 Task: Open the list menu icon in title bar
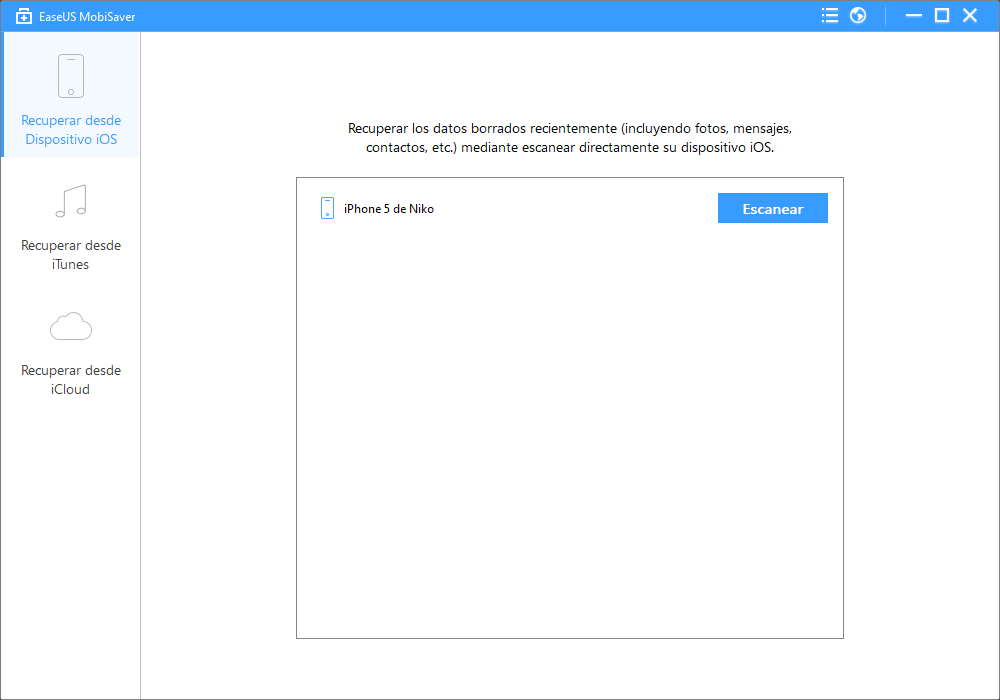pos(829,15)
